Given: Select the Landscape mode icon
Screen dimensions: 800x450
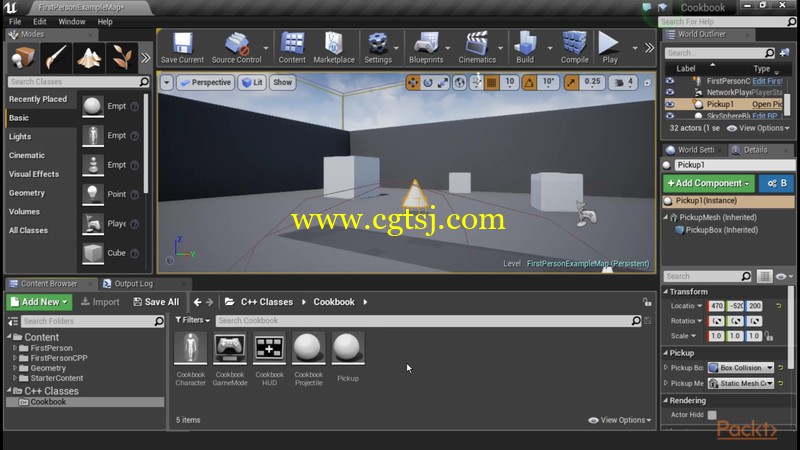Looking at the screenshot, I should (89, 58).
